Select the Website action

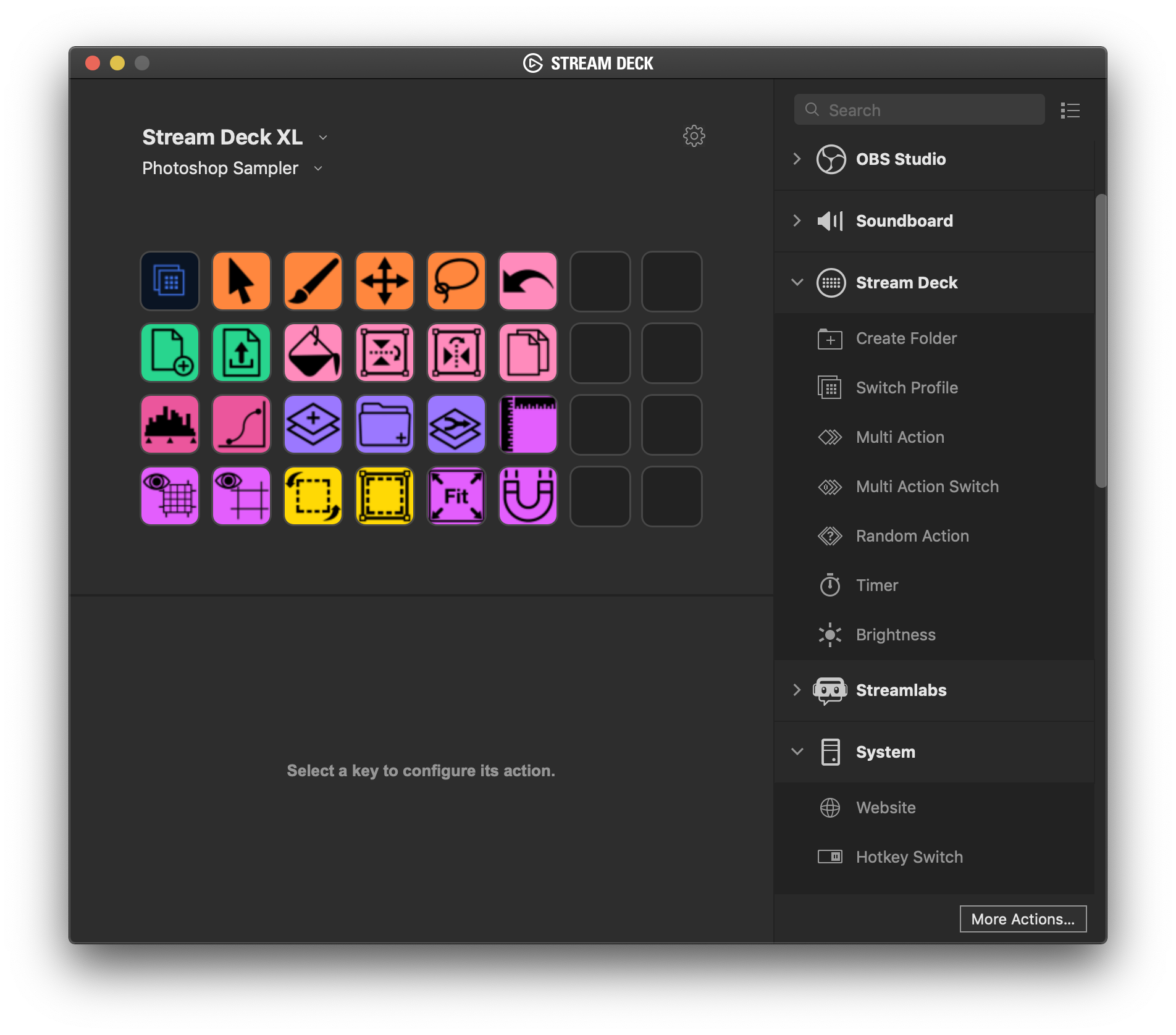(x=934, y=808)
